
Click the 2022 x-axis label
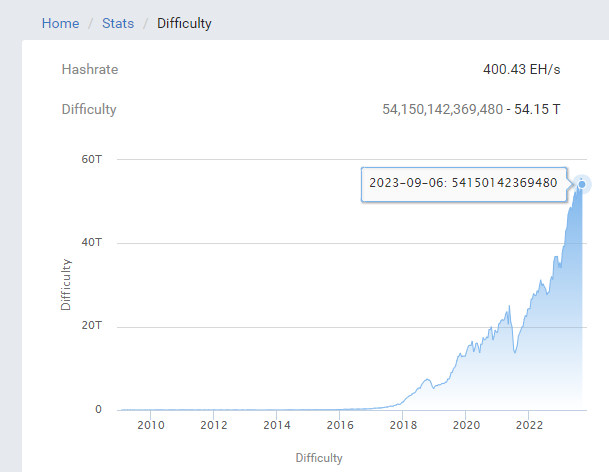tap(529, 425)
